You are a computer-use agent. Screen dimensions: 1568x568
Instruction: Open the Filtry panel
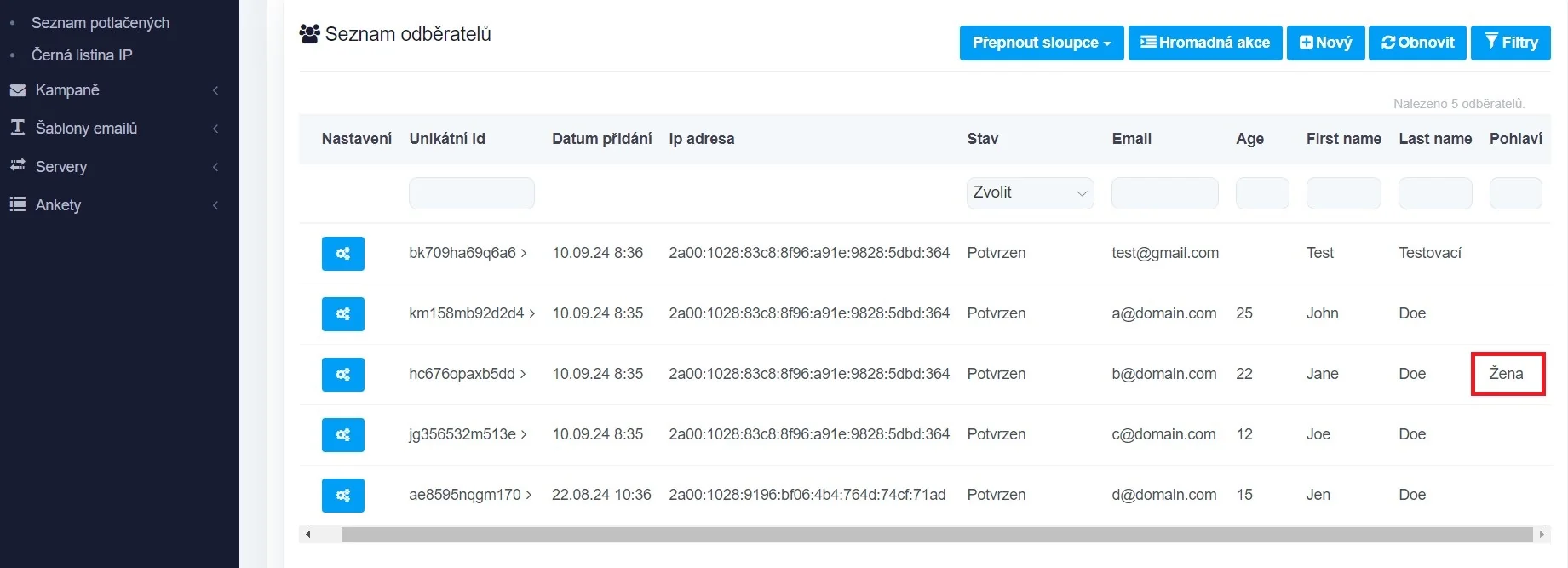click(x=1510, y=43)
